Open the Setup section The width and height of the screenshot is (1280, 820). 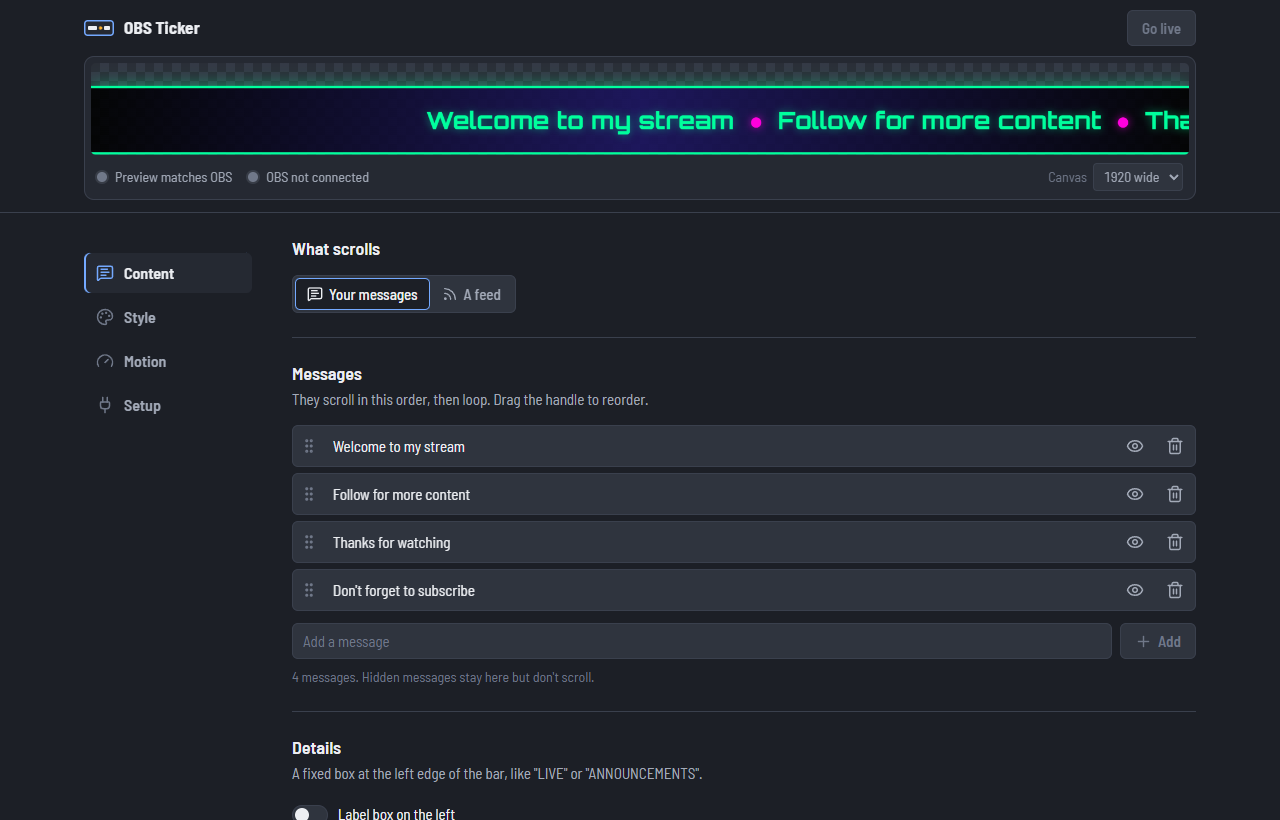(168, 405)
